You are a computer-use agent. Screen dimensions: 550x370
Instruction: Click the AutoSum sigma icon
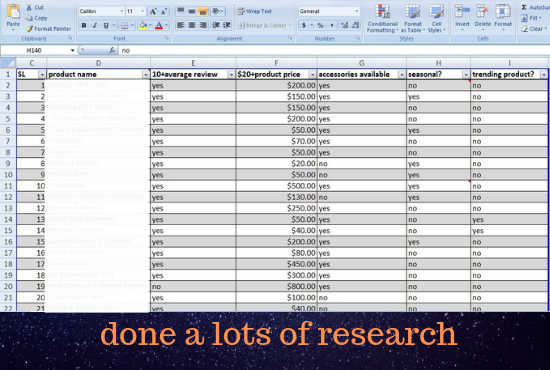[524, 7]
